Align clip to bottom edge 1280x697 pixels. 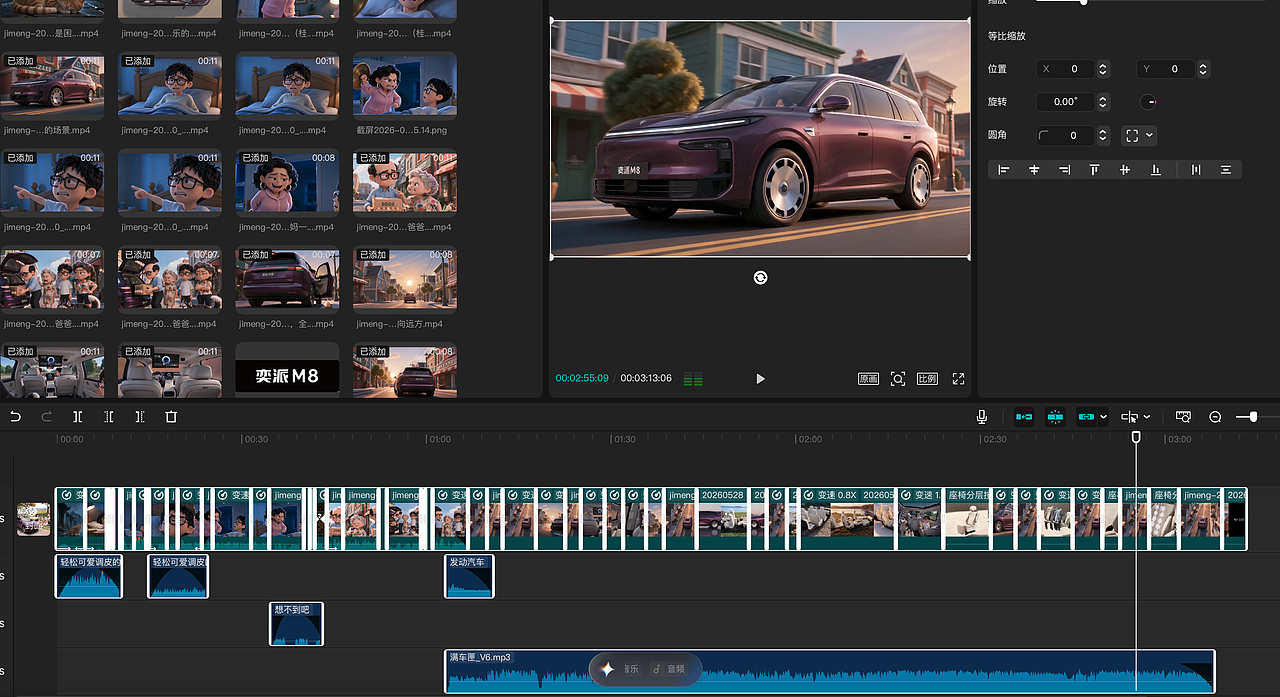click(x=1156, y=170)
